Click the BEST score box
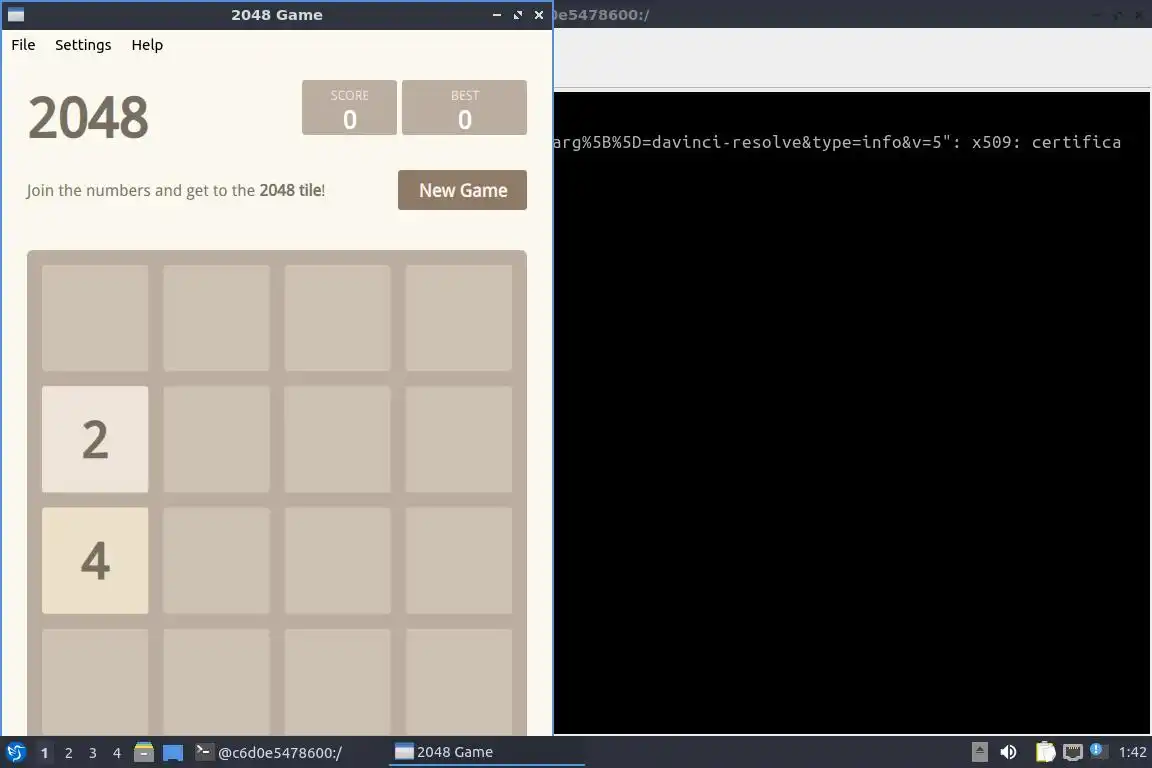 point(464,108)
